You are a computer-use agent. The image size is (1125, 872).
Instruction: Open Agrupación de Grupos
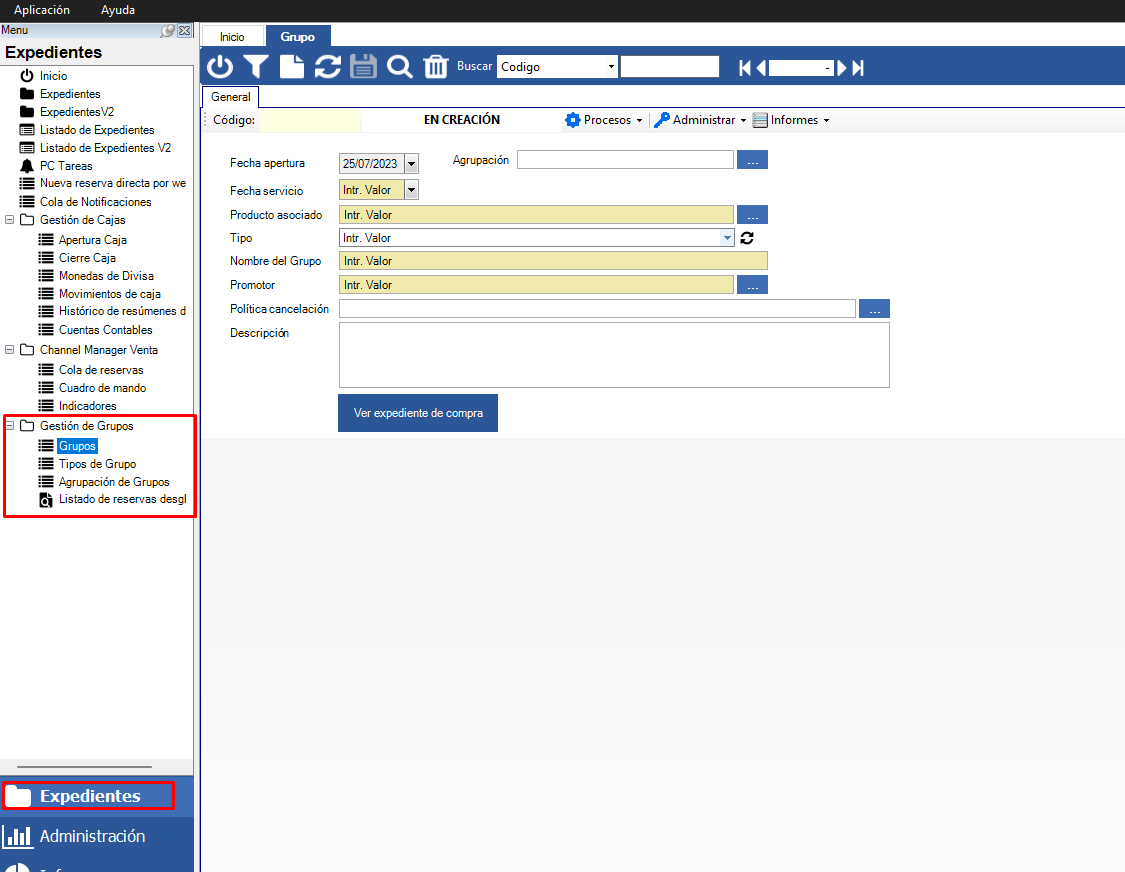114,482
